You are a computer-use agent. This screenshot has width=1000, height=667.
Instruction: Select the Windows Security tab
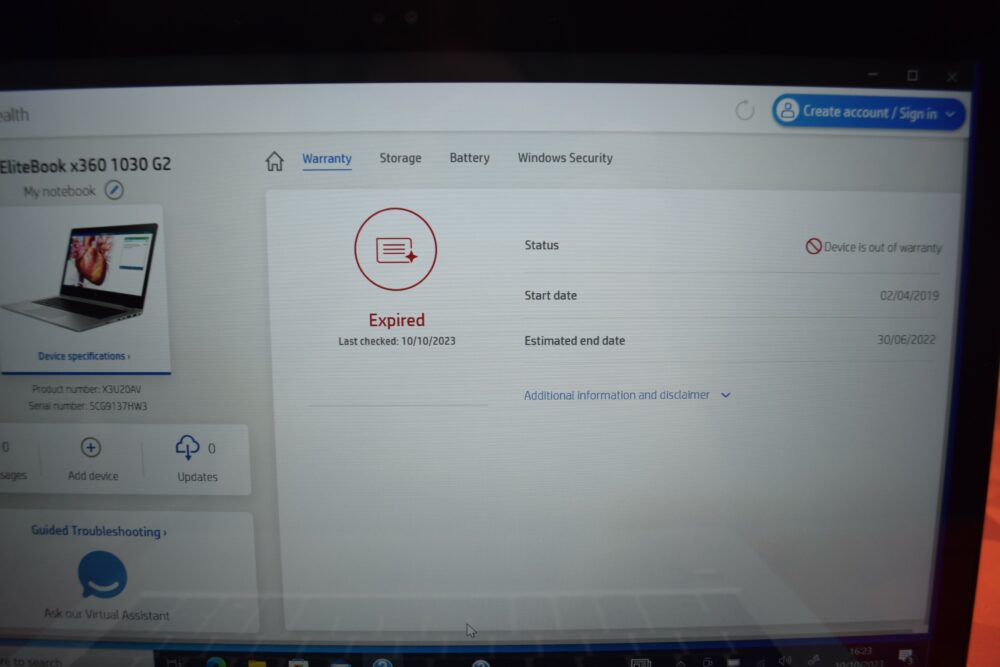pyautogui.click(x=565, y=158)
